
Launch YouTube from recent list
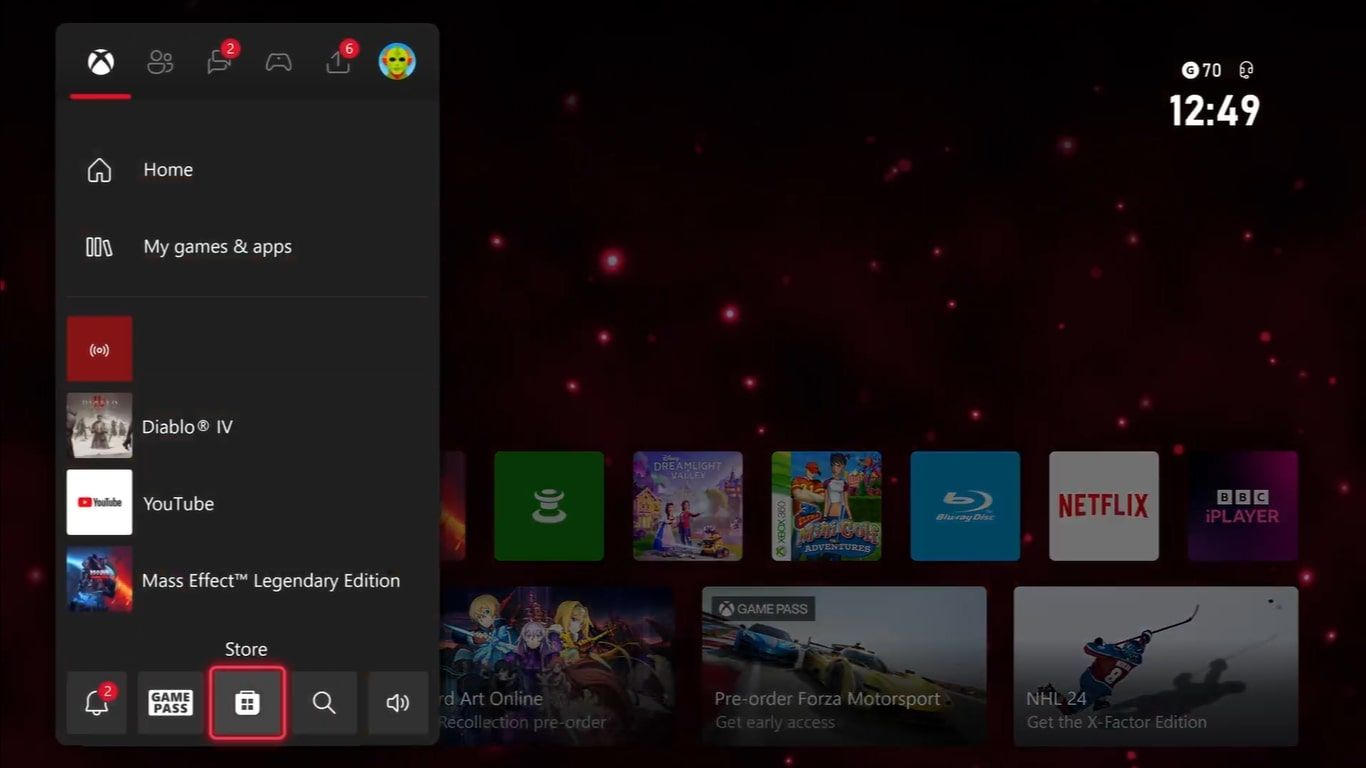click(178, 504)
